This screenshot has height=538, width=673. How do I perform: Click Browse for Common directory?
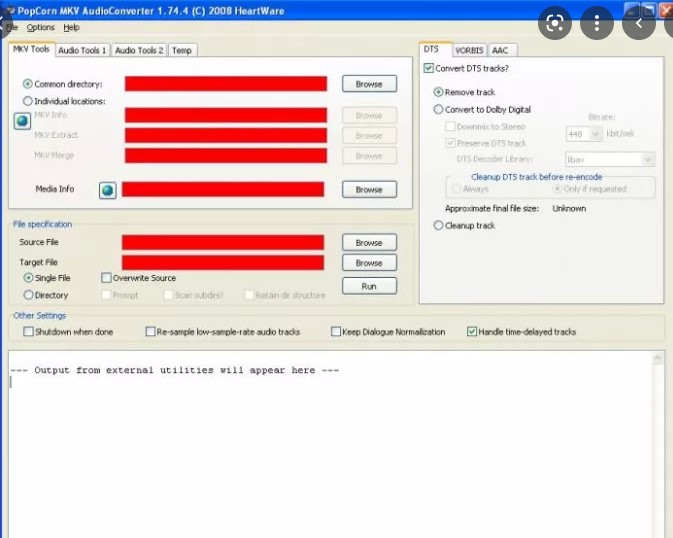(369, 84)
